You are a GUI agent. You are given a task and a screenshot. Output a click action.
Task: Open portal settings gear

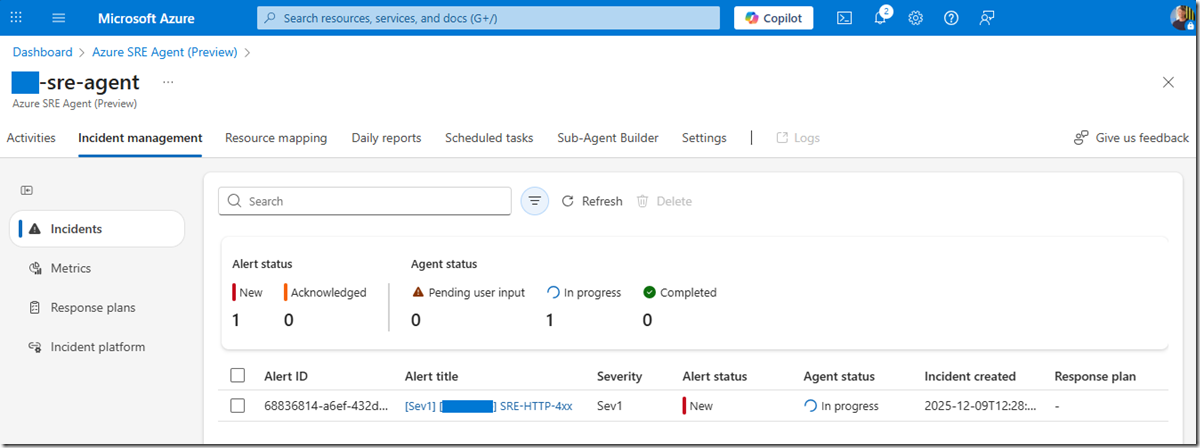tap(915, 18)
